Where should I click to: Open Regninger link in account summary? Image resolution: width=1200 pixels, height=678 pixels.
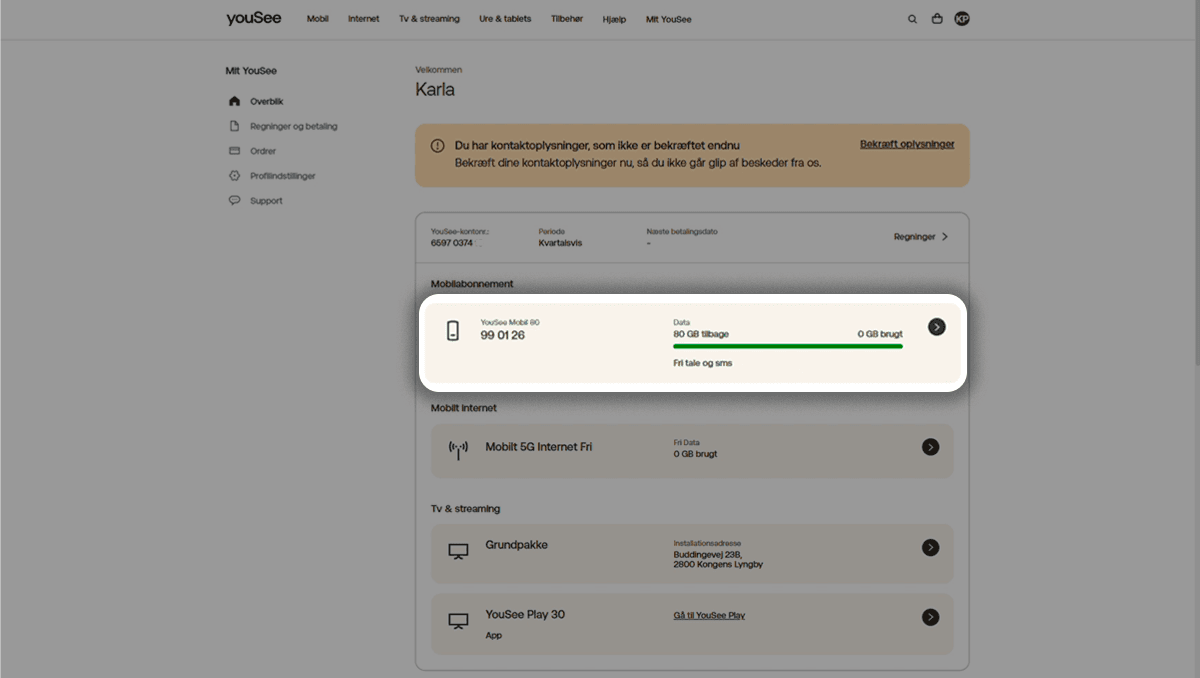920,237
